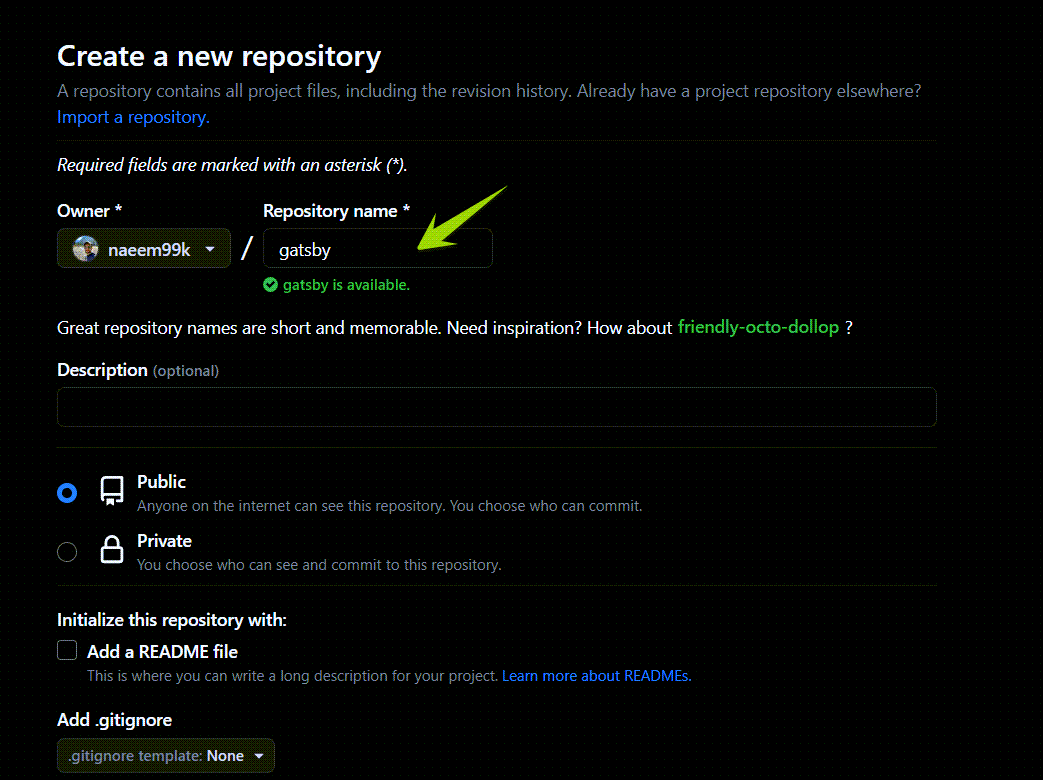1043x780 pixels.
Task: Open the Owner naeem99k dropdown
Action: pyautogui.click(x=144, y=249)
